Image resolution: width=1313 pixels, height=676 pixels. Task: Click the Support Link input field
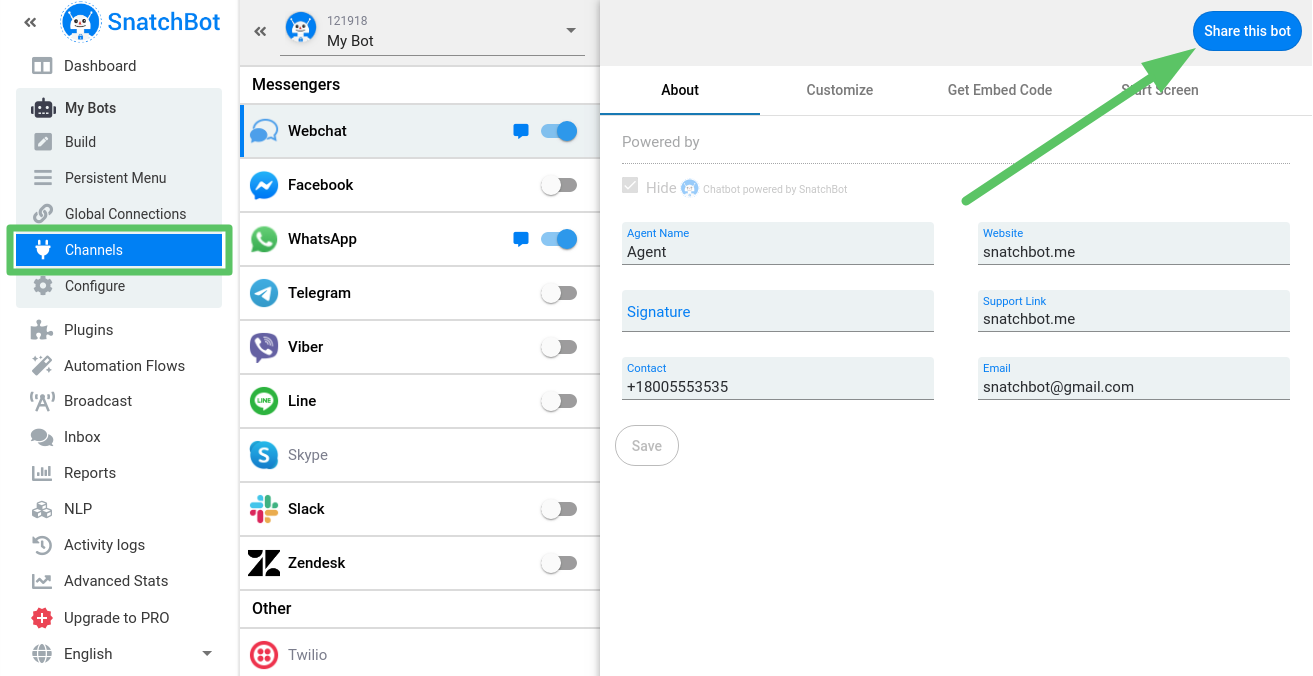point(1136,311)
